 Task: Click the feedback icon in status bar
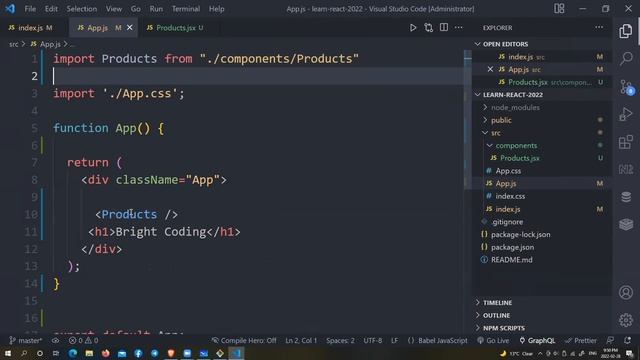coord(610,340)
